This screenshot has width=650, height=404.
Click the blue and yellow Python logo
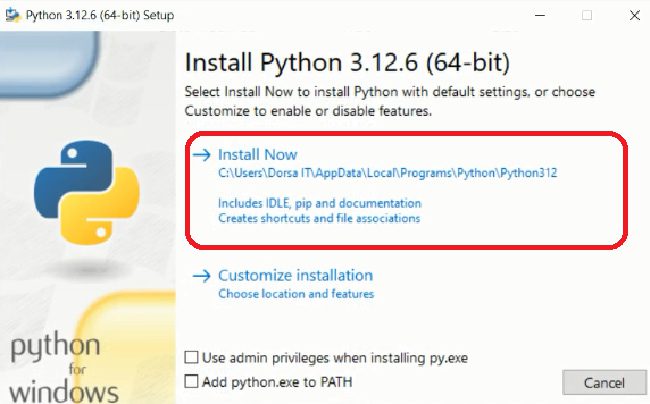87,192
